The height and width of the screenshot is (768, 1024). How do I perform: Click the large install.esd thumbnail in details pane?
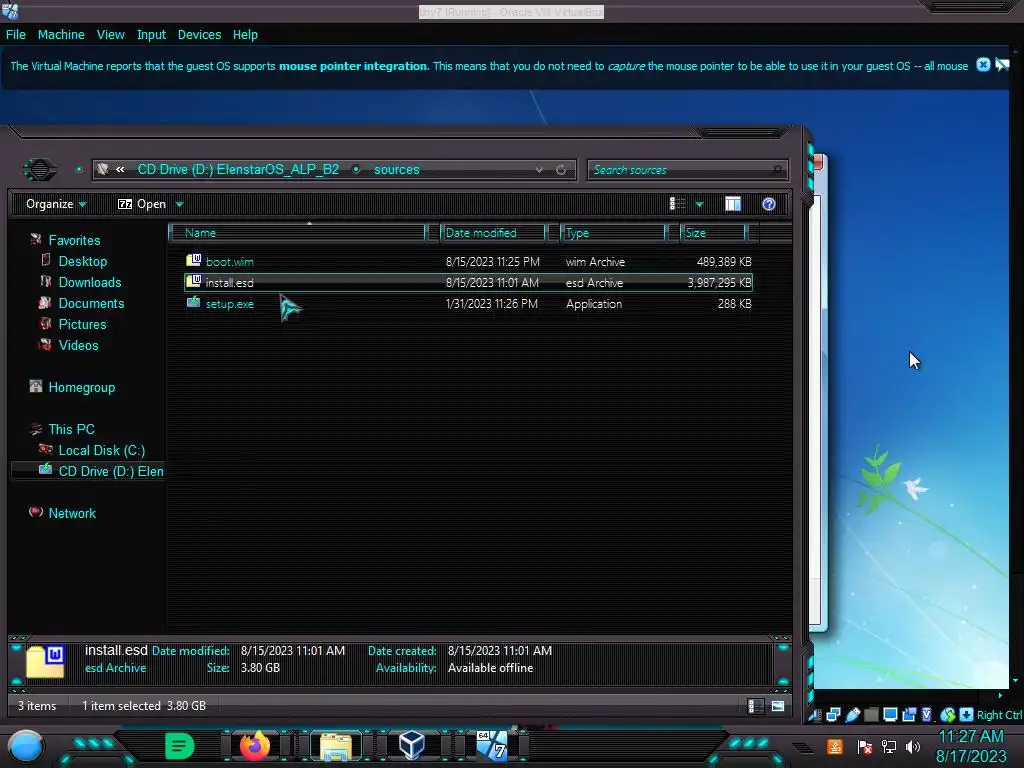coord(46,662)
